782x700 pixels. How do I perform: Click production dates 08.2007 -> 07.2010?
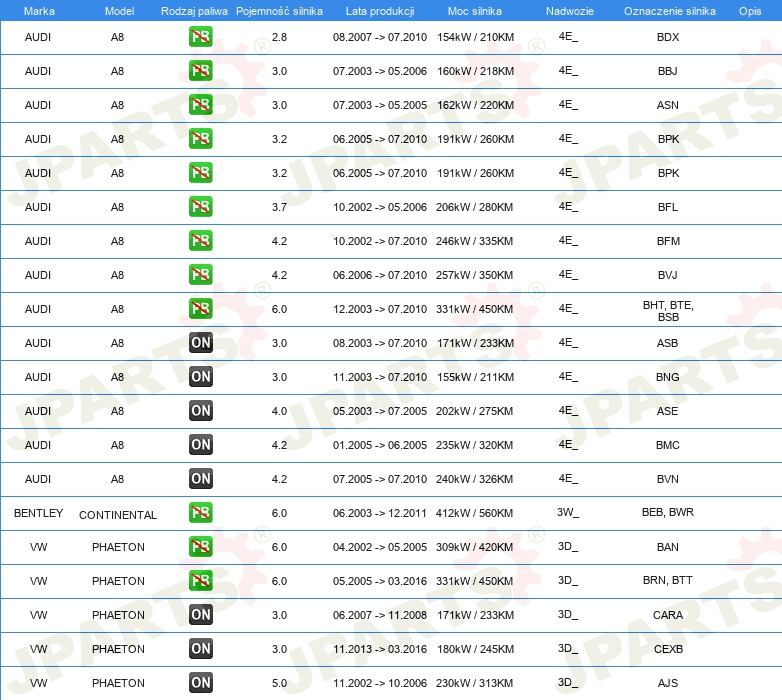pyautogui.click(x=380, y=37)
